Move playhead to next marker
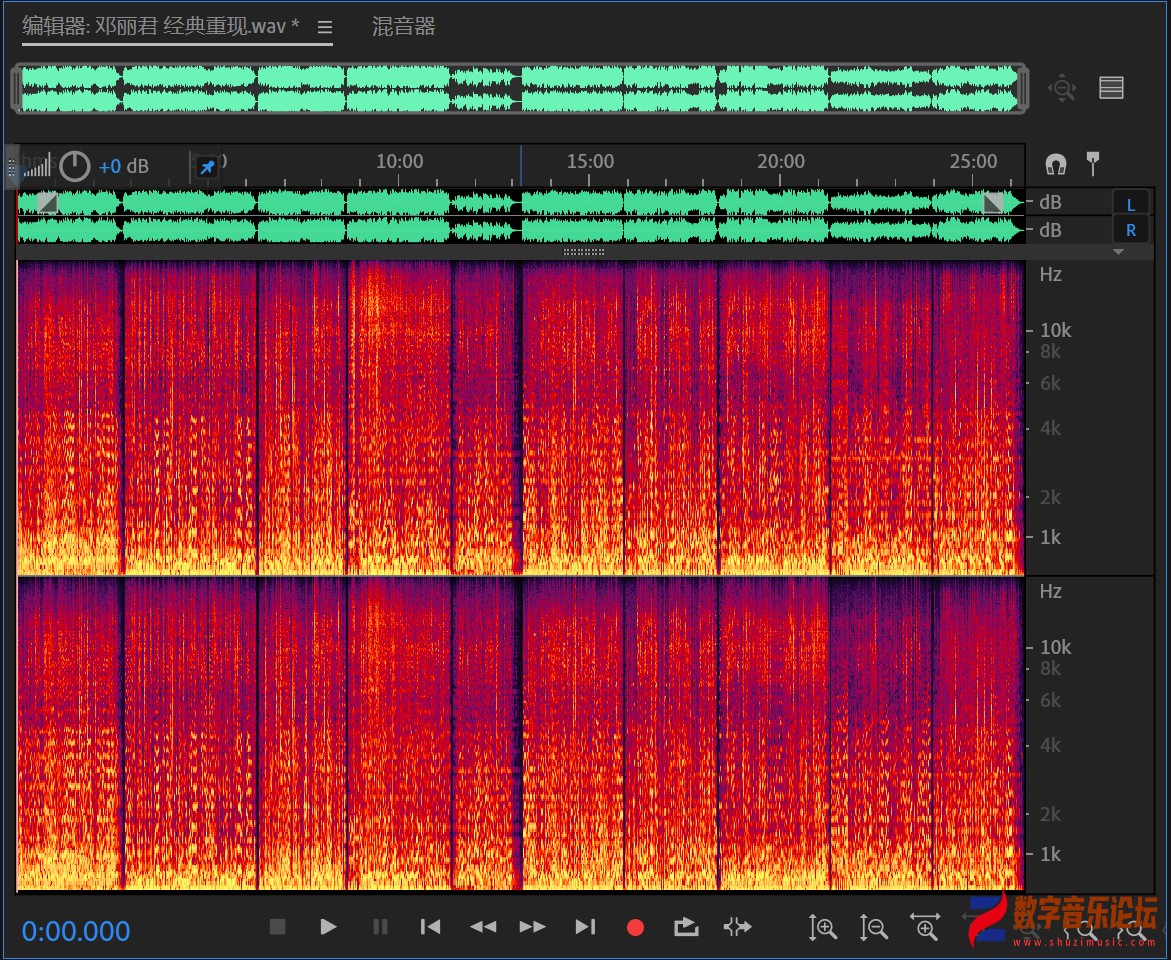 (x=586, y=927)
